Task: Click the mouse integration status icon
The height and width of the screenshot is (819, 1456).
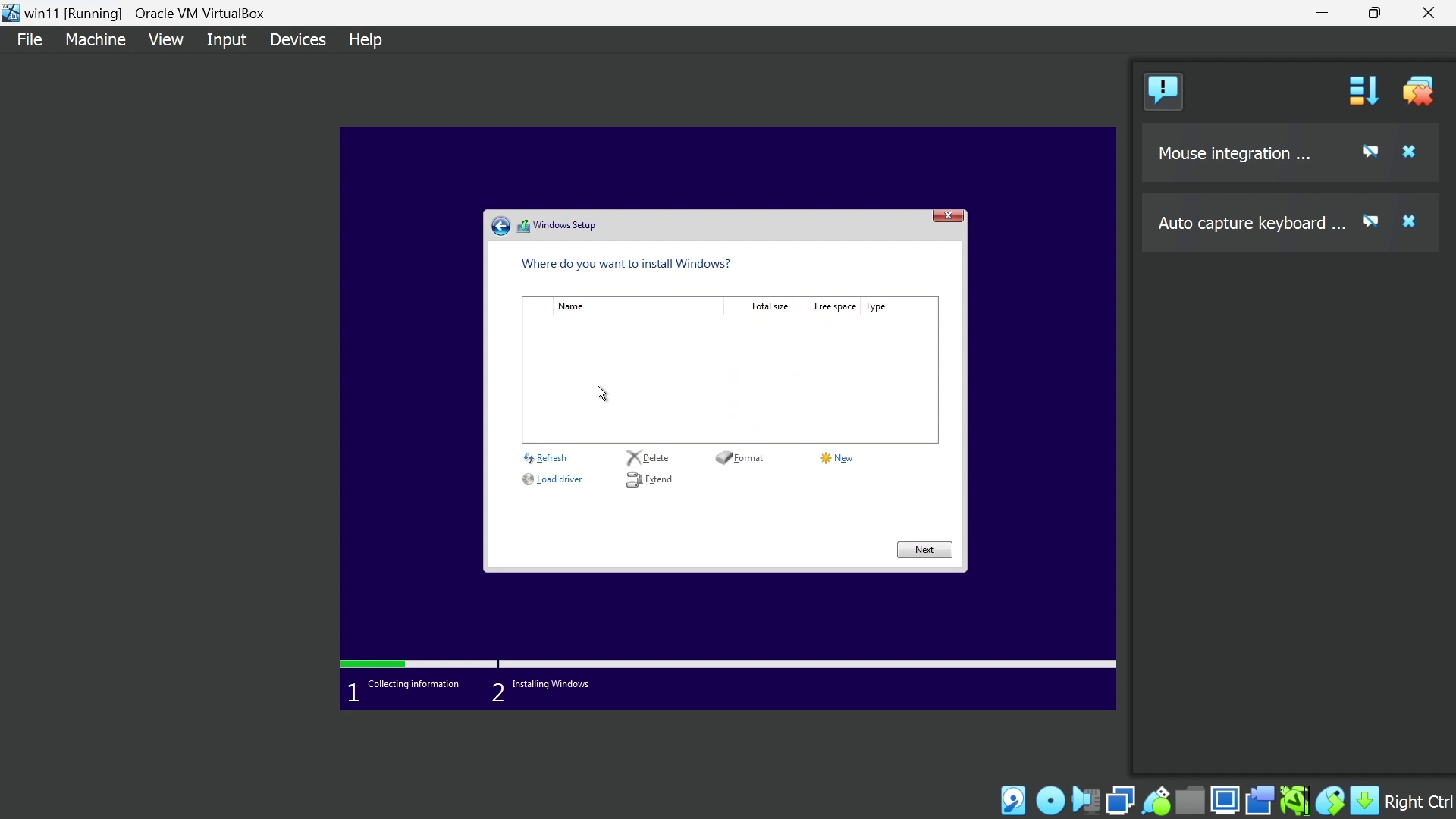Action: click(1330, 801)
